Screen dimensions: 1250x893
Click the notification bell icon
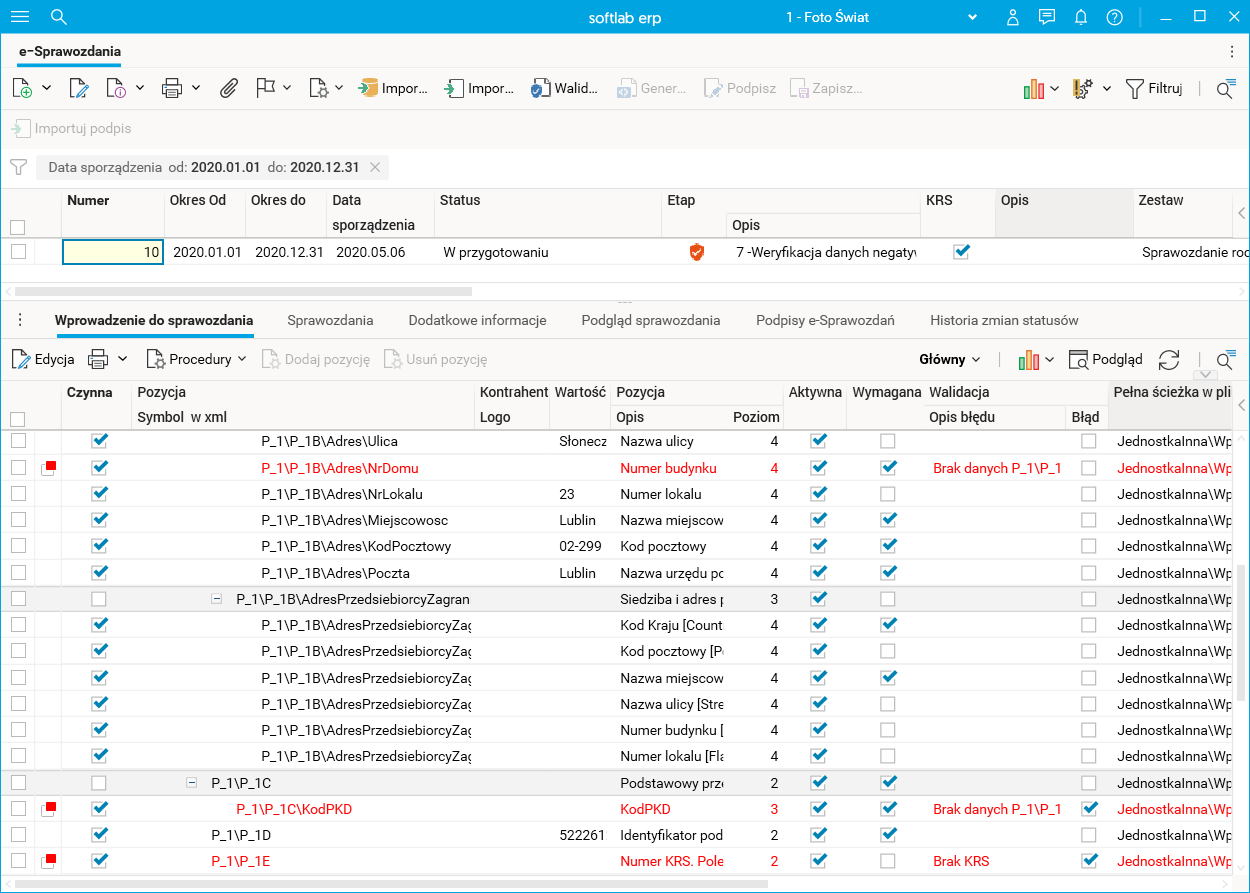click(1081, 17)
